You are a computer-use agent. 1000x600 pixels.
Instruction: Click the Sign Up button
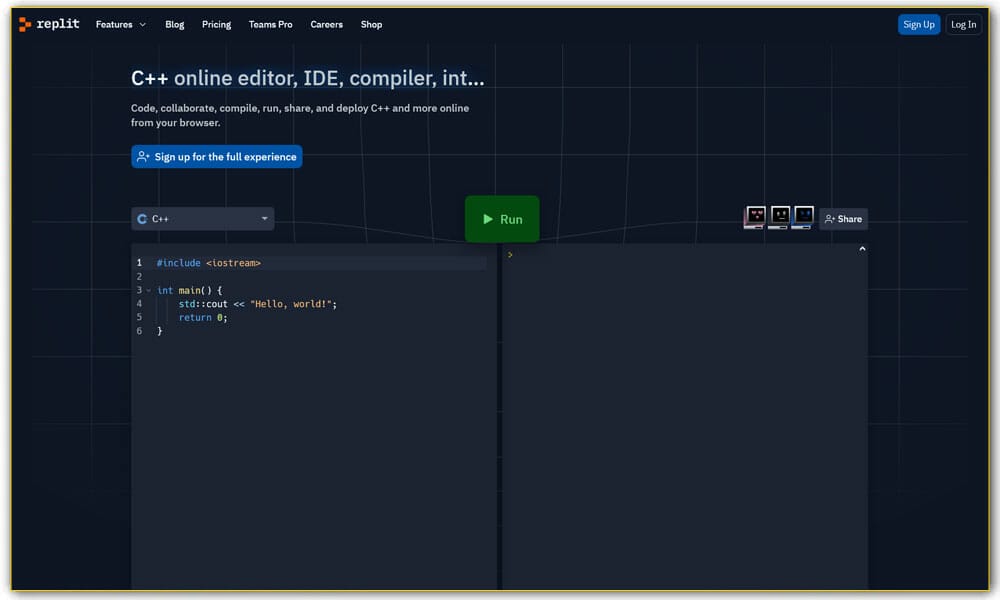(x=919, y=24)
